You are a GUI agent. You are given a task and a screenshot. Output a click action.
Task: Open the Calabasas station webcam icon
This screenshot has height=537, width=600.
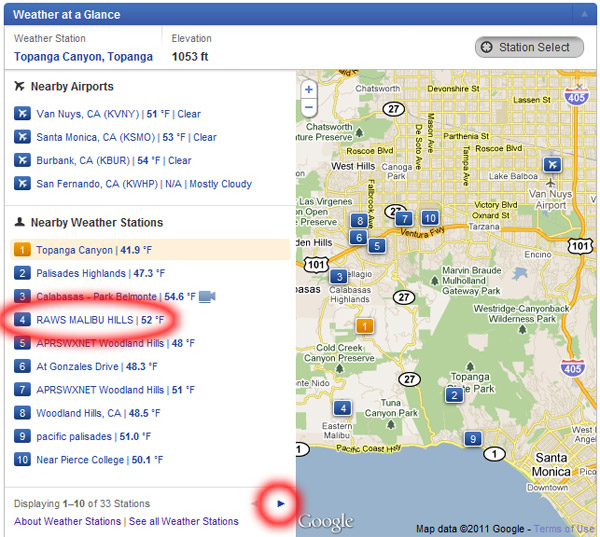(207, 297)
